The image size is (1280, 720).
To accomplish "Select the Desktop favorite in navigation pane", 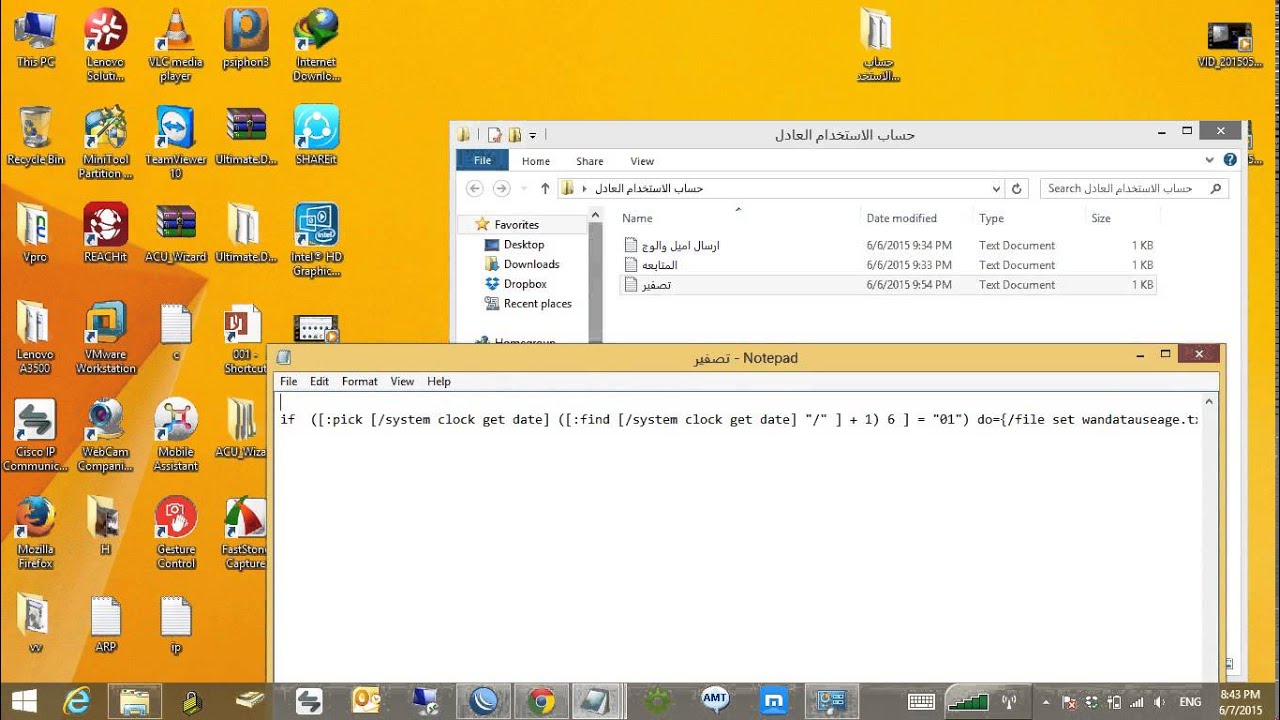I will tap(524, 244).
